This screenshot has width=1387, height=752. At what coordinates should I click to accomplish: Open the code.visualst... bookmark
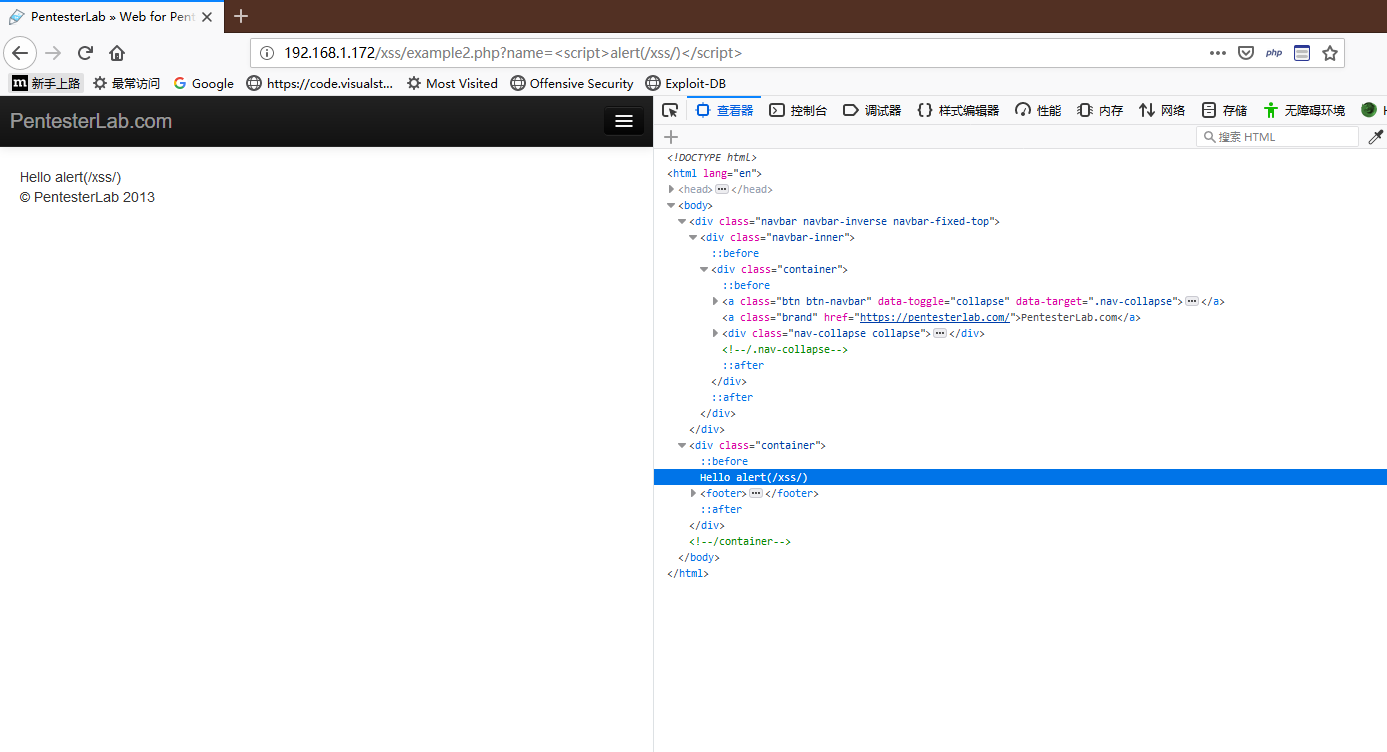coord(320,83)
